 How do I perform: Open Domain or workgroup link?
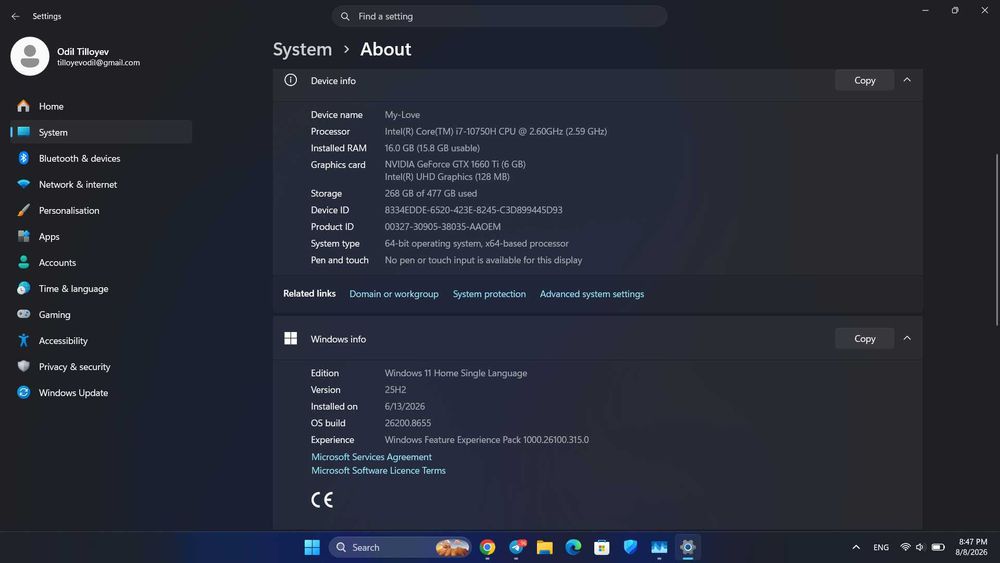pyautogui.click(x=393, y=294)
